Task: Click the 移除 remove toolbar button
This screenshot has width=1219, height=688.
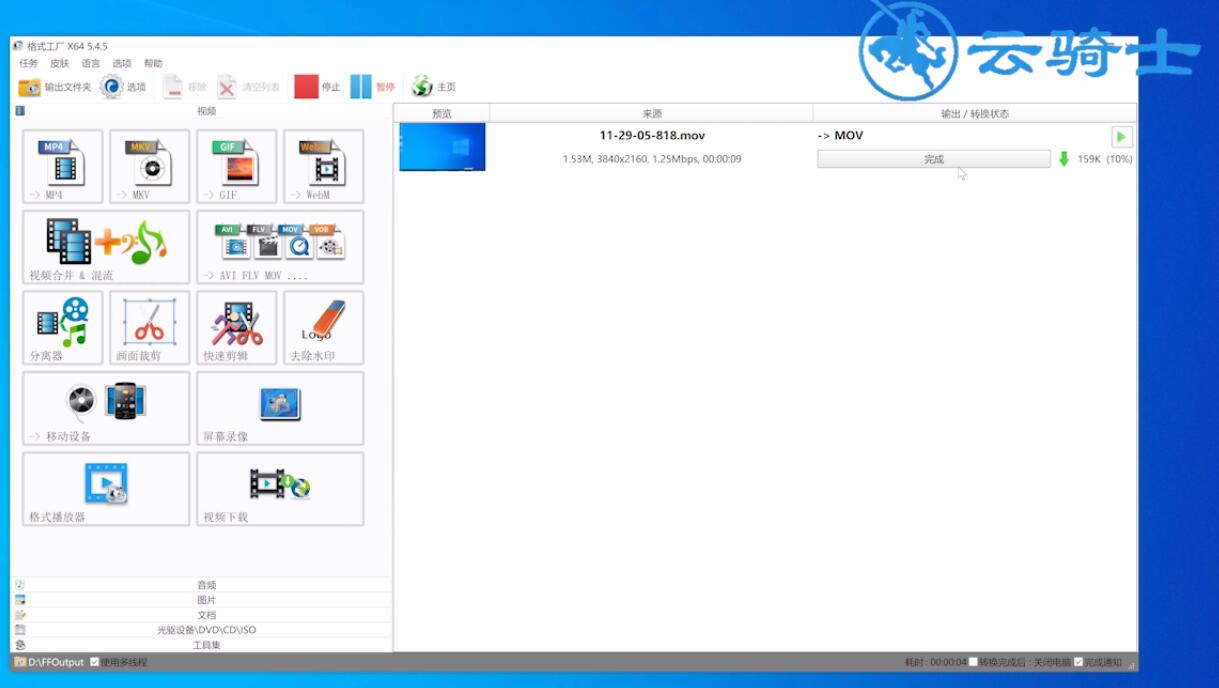Action: (x=185, y=87)
